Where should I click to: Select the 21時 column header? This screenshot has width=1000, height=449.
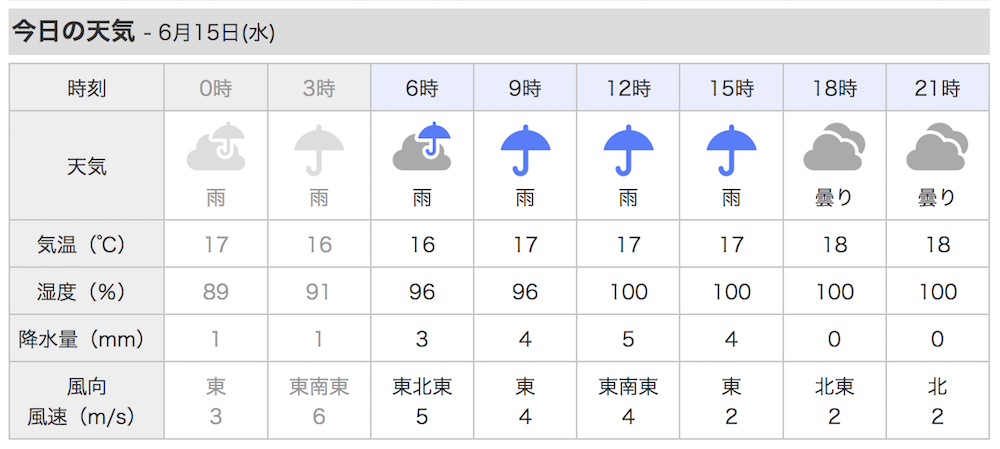(x=938, y=87)
